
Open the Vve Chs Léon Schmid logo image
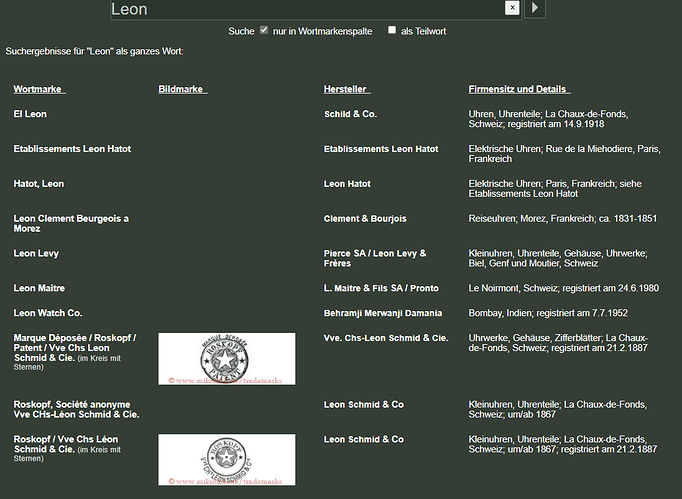coord(227,459)
